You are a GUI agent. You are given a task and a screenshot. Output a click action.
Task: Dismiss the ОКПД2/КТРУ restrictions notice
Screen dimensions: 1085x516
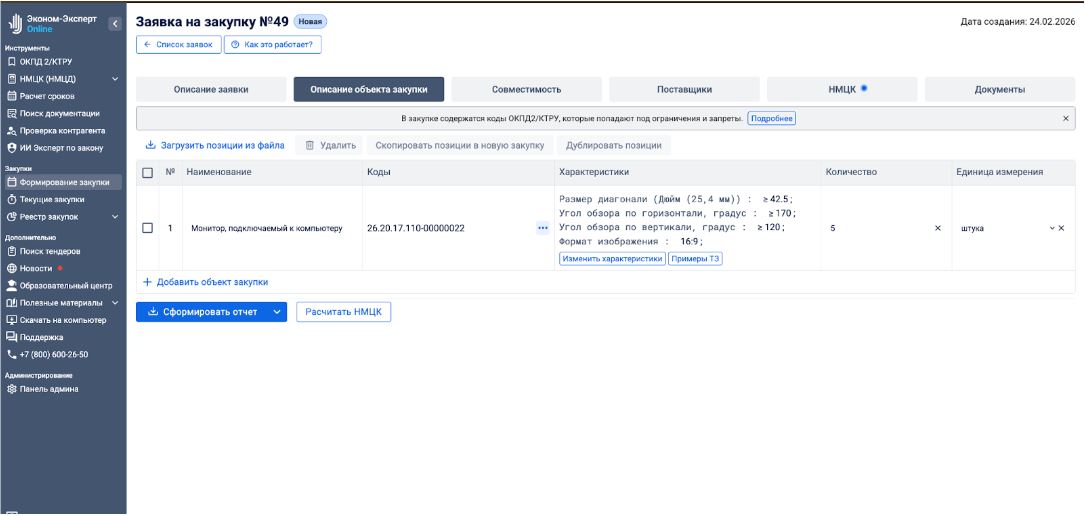[x=1065, y=118]
